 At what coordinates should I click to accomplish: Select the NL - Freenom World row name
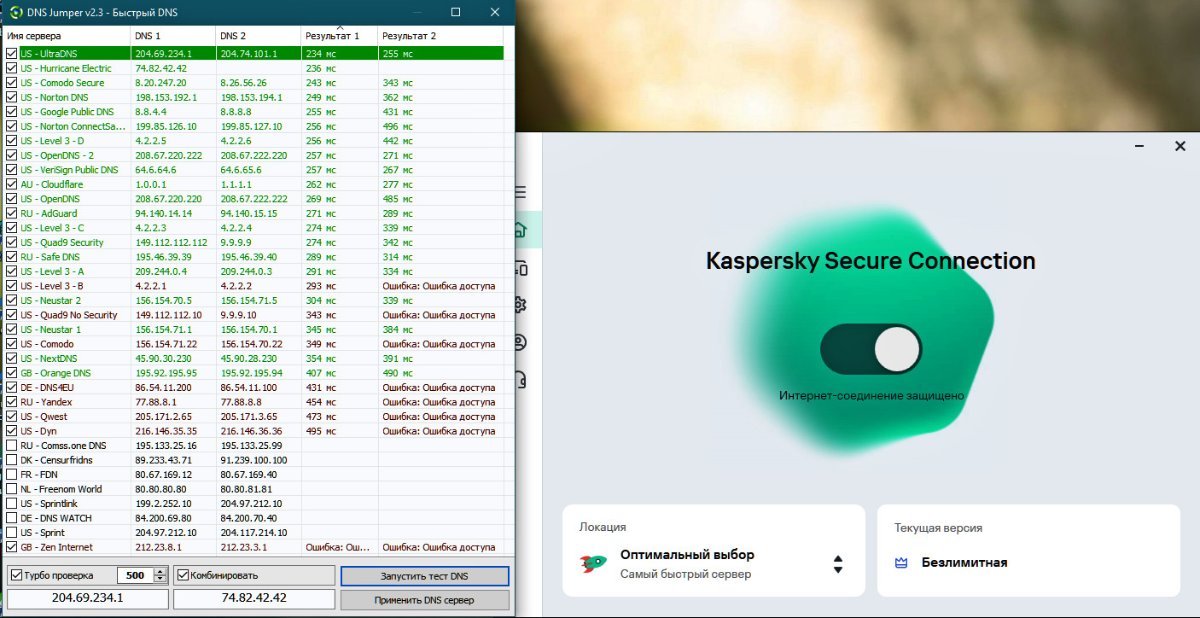click(x=61, y=489)
